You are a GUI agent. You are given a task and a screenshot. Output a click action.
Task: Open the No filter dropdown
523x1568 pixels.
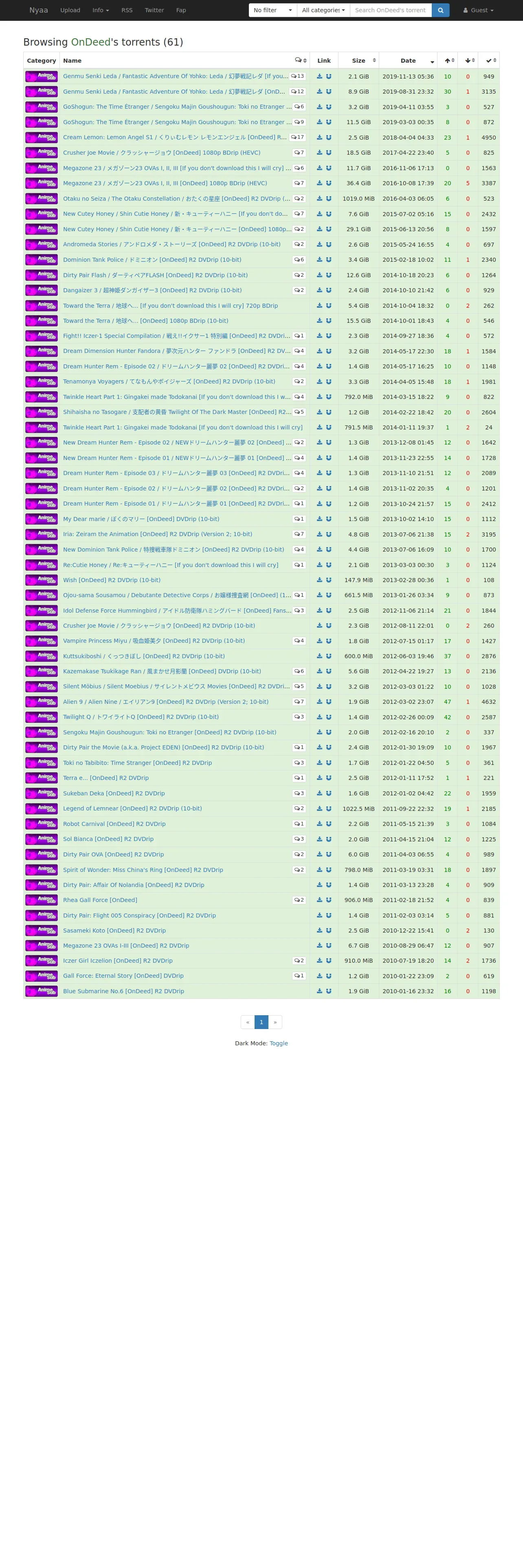pyautogui.click(x=273, y=10)
